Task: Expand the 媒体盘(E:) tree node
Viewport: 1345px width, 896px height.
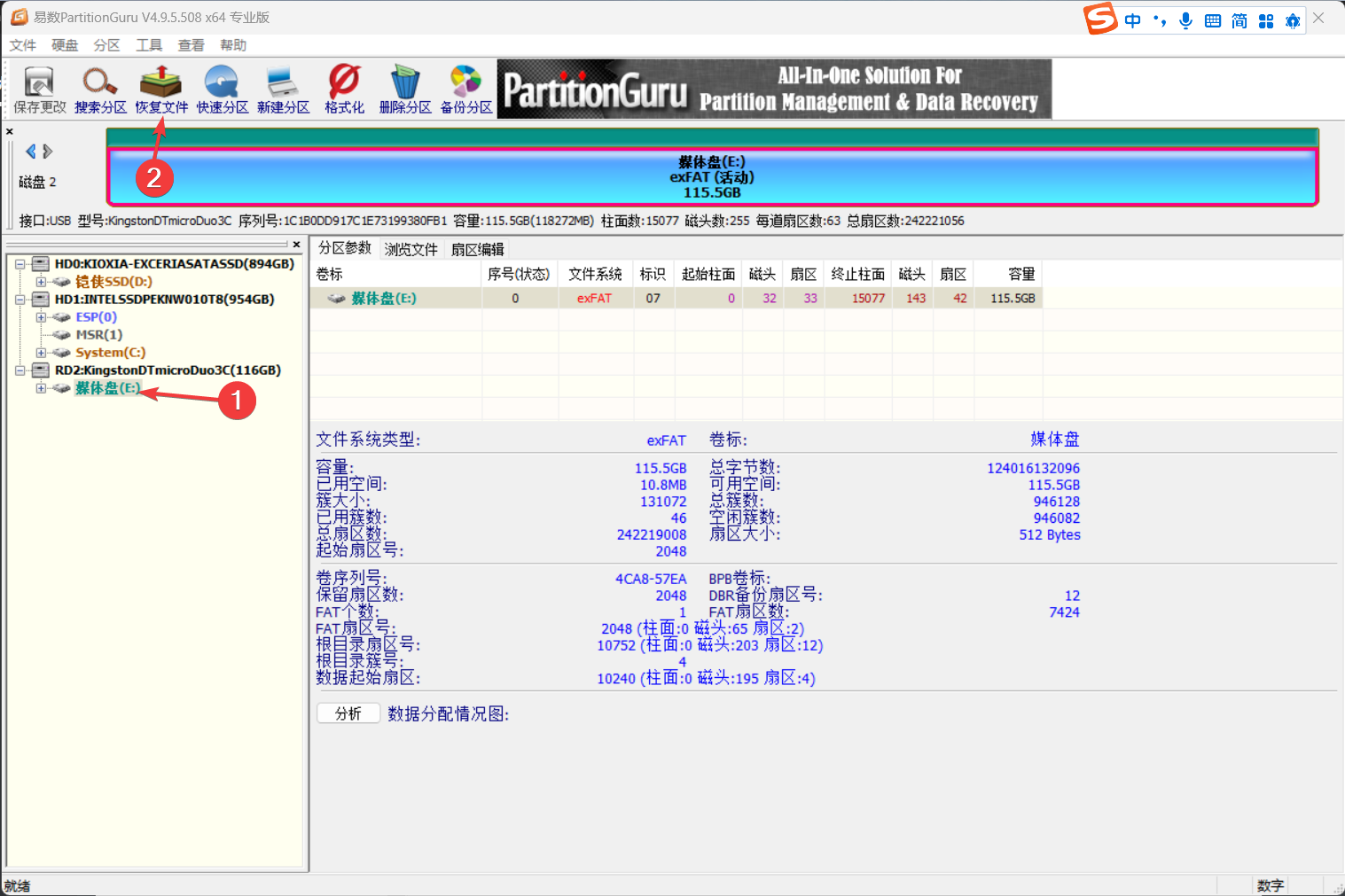Action: (x=41, y=388)
